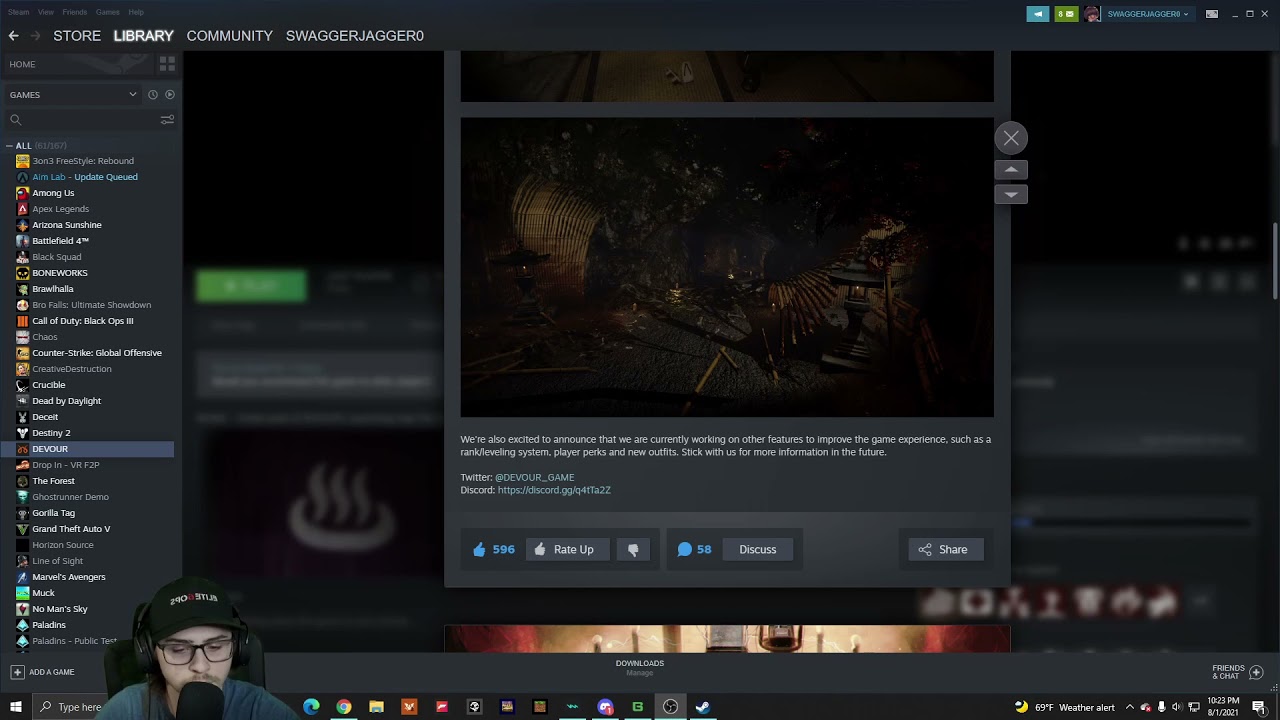This screenshot has height=720, width=1280.
Task: Select Among Us in the game list
Action: click(53, 193)
